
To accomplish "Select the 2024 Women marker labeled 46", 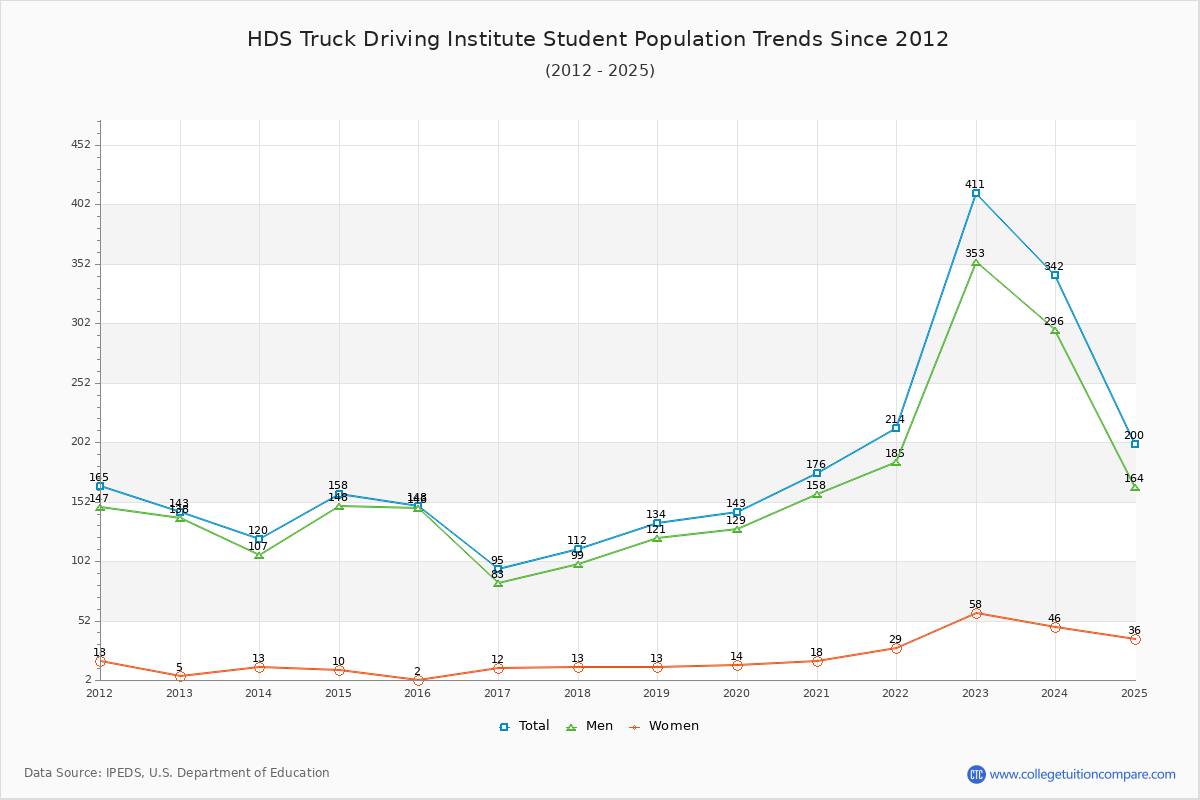I will pyautogui.click(x=1055, y=627).
